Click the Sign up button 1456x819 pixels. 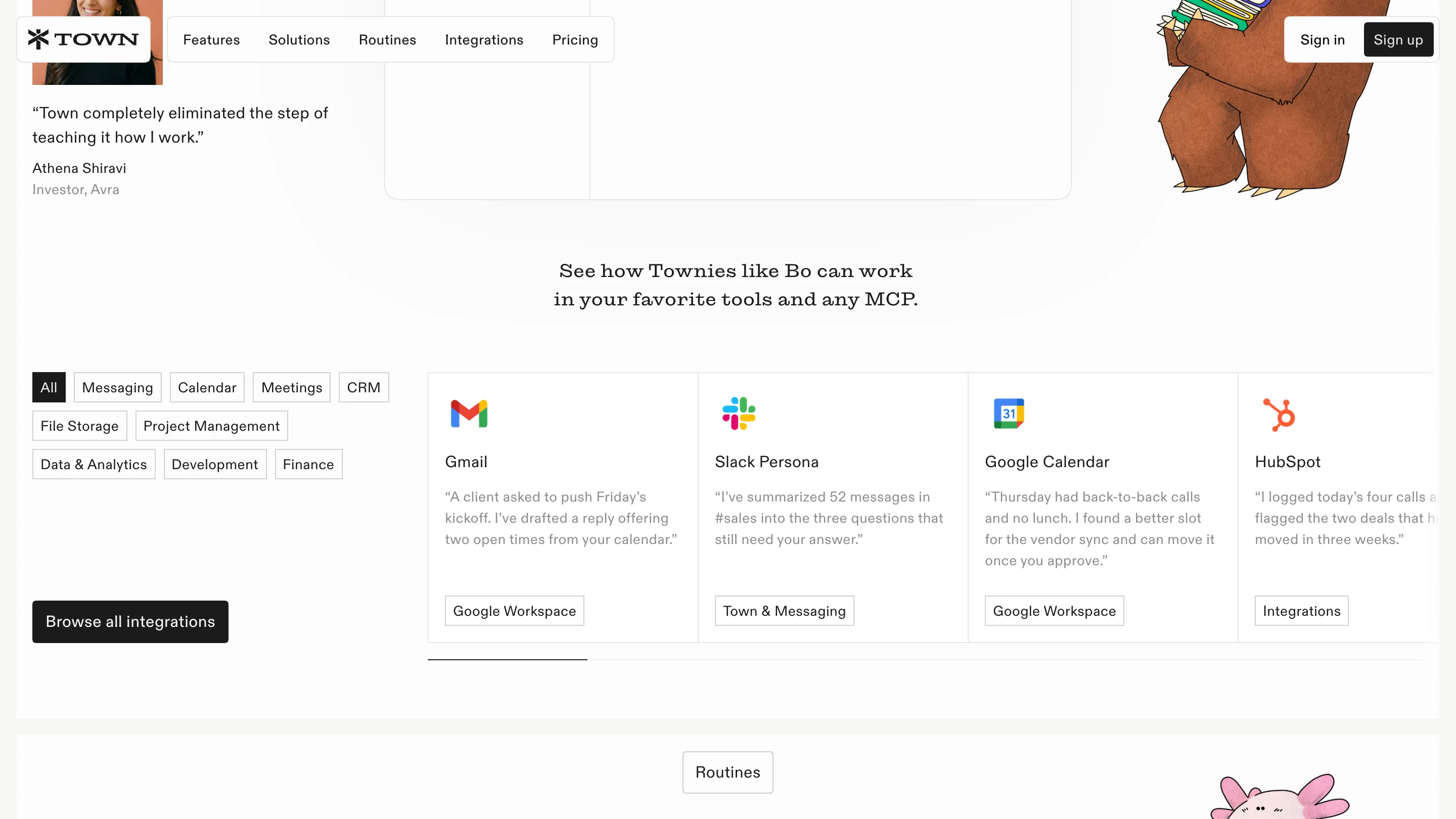click(x=1398, y=39)
